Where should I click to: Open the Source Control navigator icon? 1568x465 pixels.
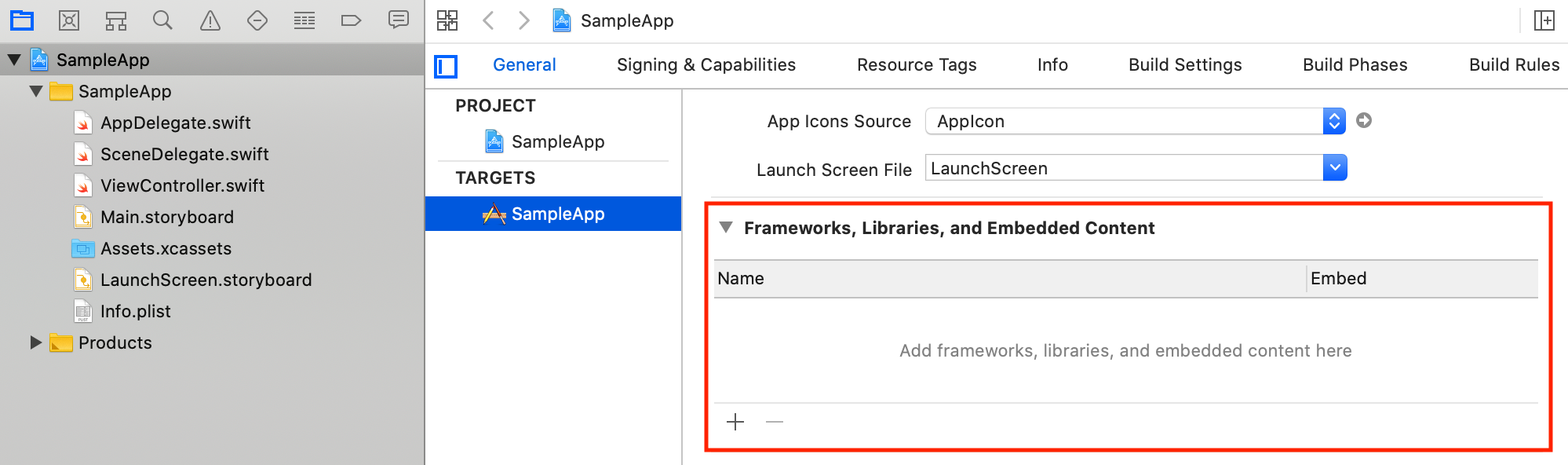69,20
